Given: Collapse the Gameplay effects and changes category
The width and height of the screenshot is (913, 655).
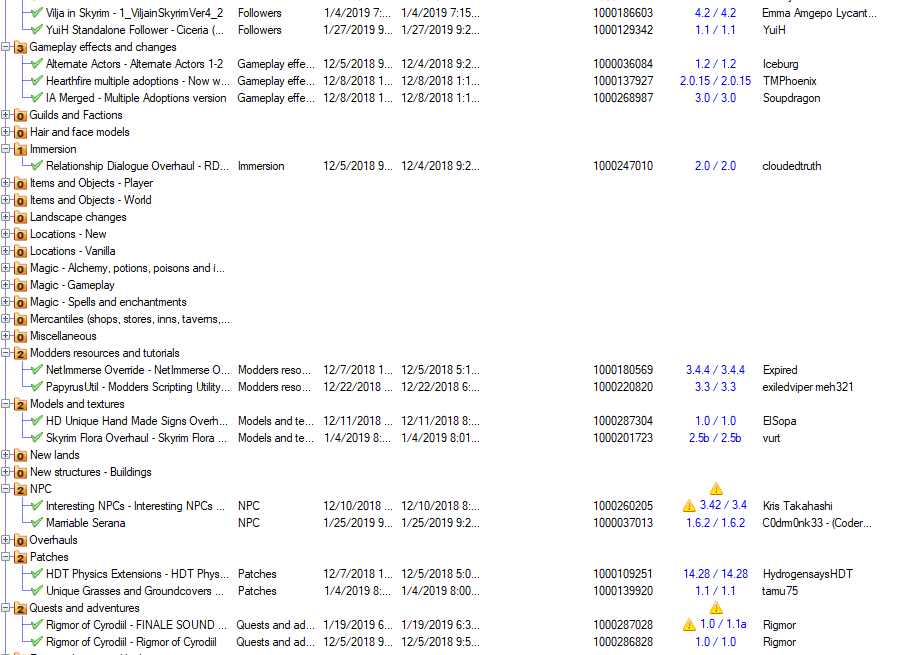Looking at the screenshot, I should click(x=5, y=47).
